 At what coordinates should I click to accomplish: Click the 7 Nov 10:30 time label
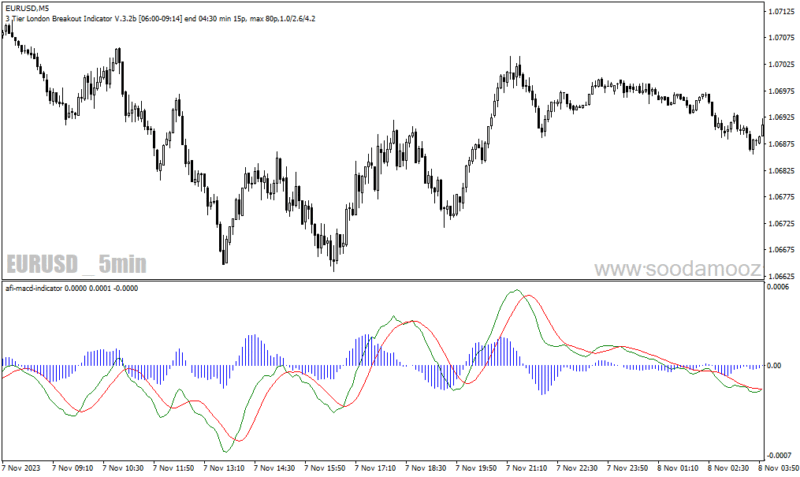pyautogui.click(x=123, y=468)
